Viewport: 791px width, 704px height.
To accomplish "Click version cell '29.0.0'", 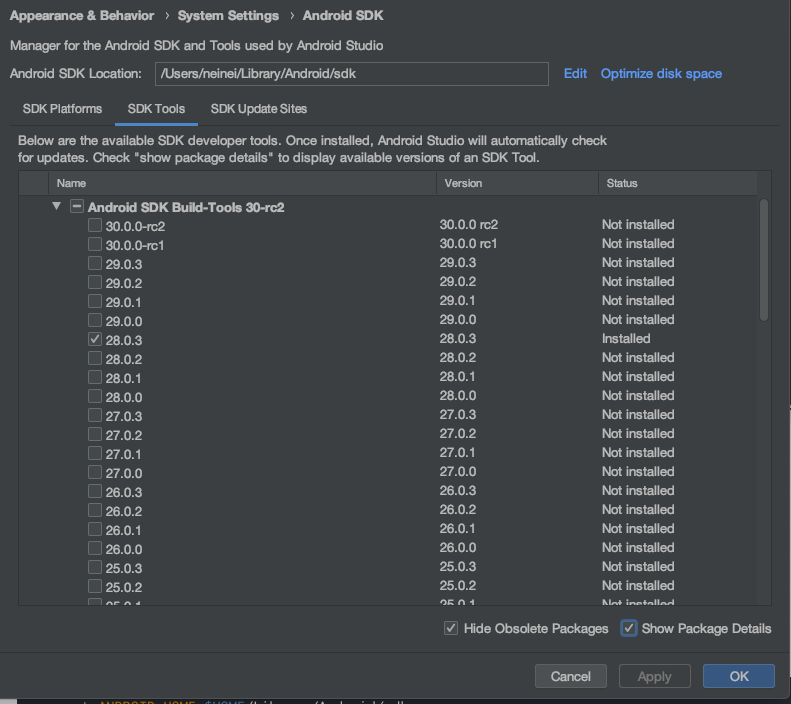I will pyautogui.click(x=458, y=319).
